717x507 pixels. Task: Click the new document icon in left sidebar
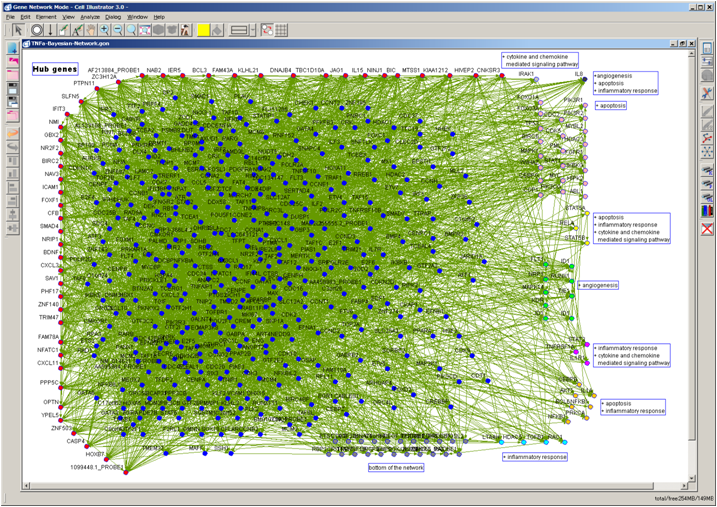point(13,48)
